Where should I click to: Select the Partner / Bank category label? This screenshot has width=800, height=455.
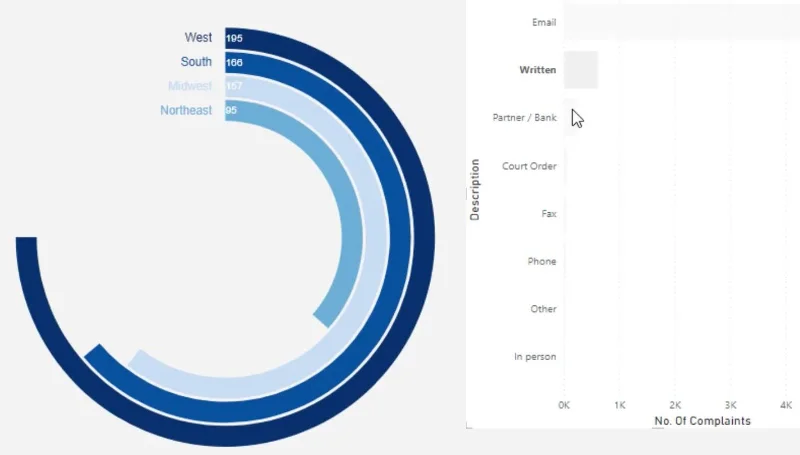524,118
